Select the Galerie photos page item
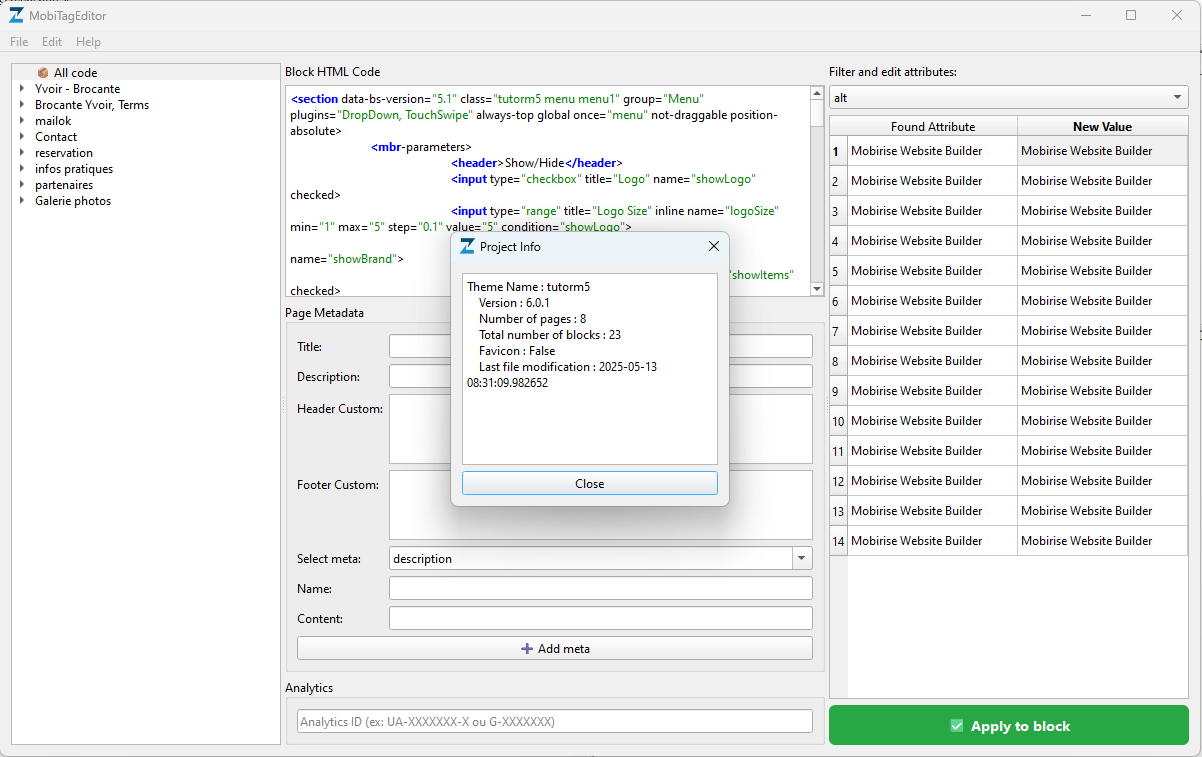 click(73, 201)
